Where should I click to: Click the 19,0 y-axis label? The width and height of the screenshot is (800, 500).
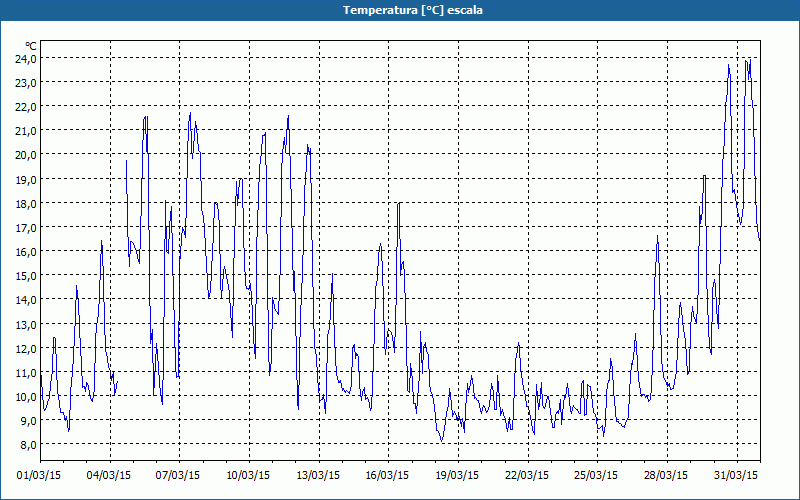[x=25, y=180]
